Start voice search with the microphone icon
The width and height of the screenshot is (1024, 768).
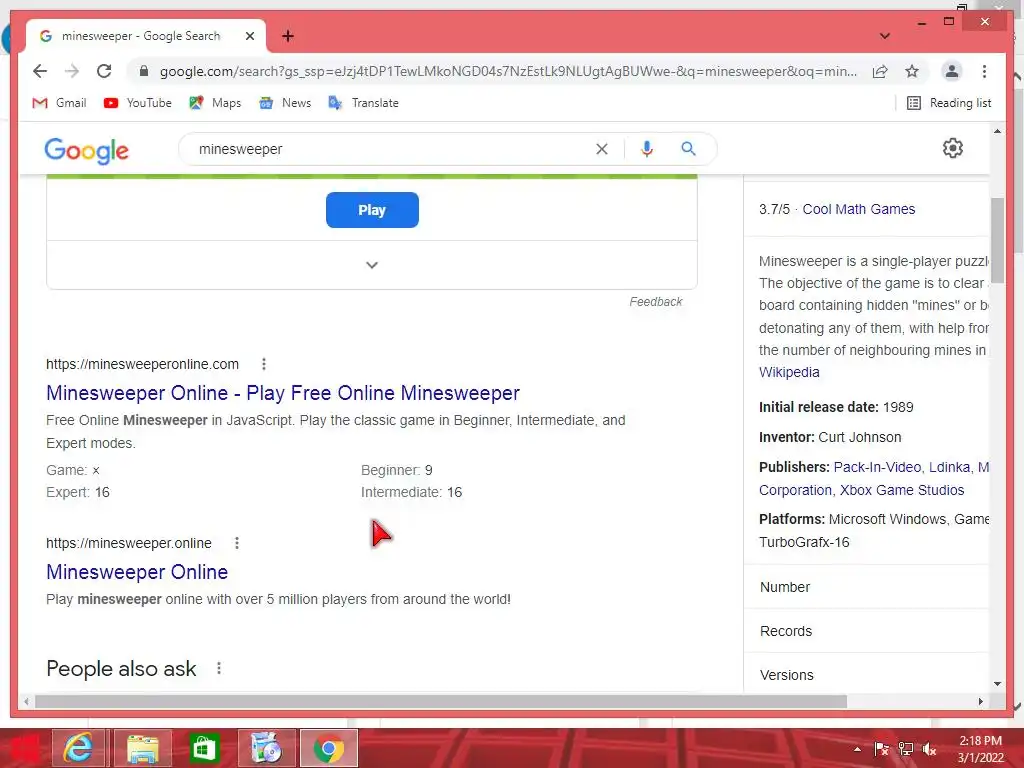pyautogui.click(x=647, y=149)
